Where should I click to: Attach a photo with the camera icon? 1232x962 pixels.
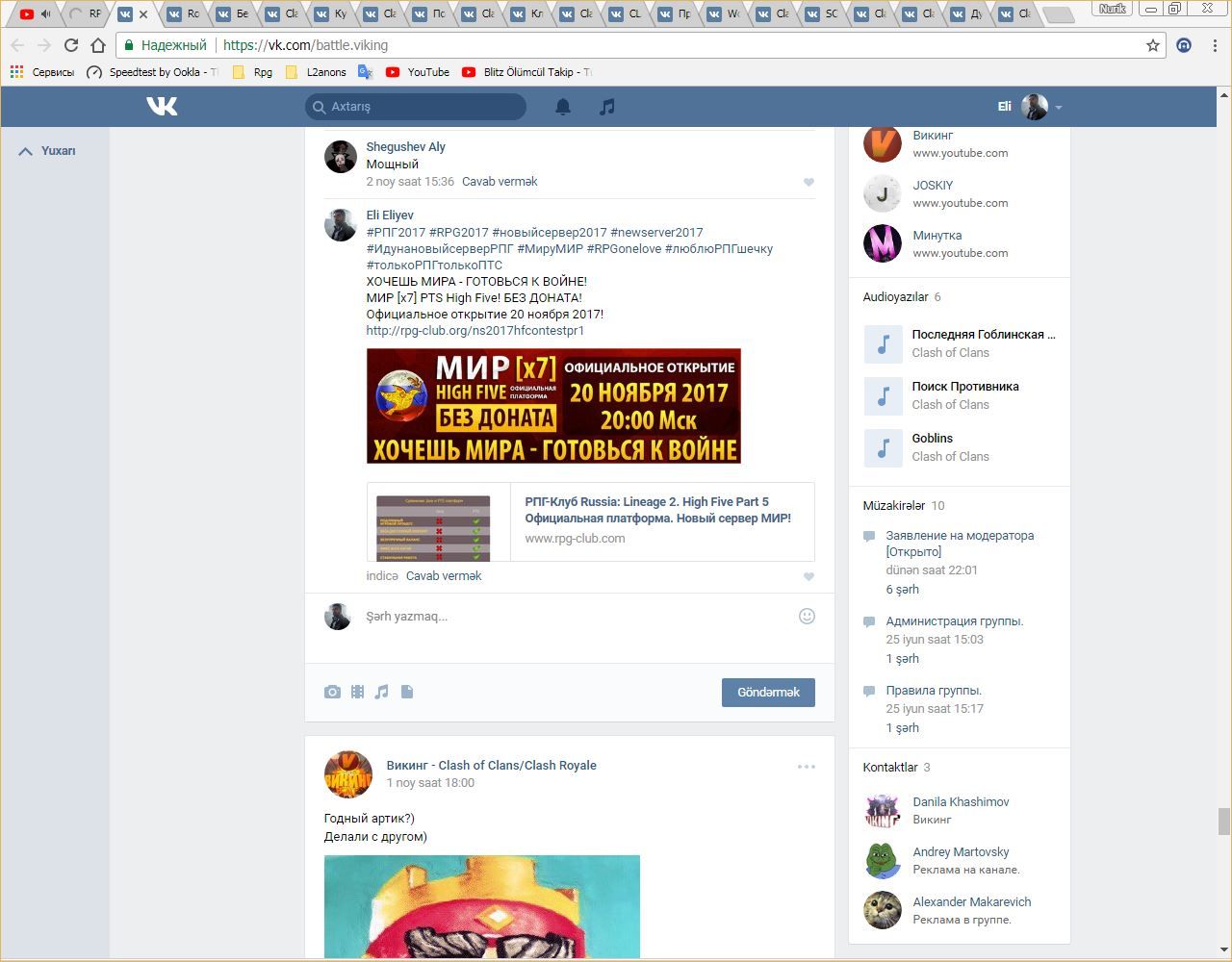[332, 692]
